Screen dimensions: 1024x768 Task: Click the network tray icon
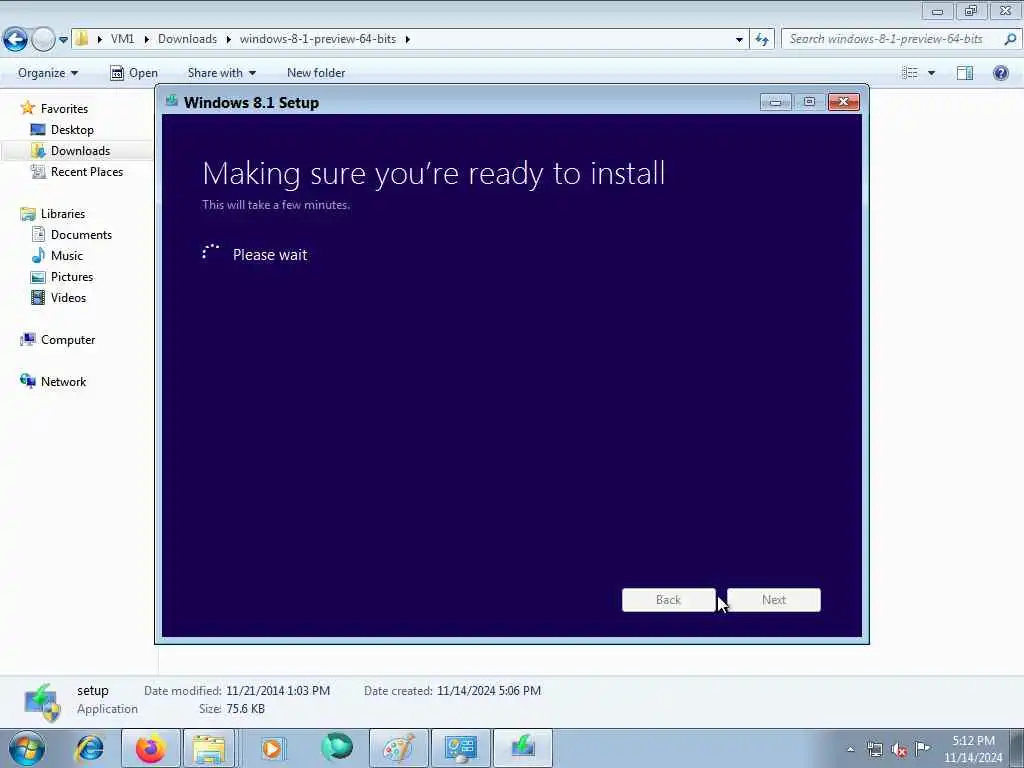point(874,749)
